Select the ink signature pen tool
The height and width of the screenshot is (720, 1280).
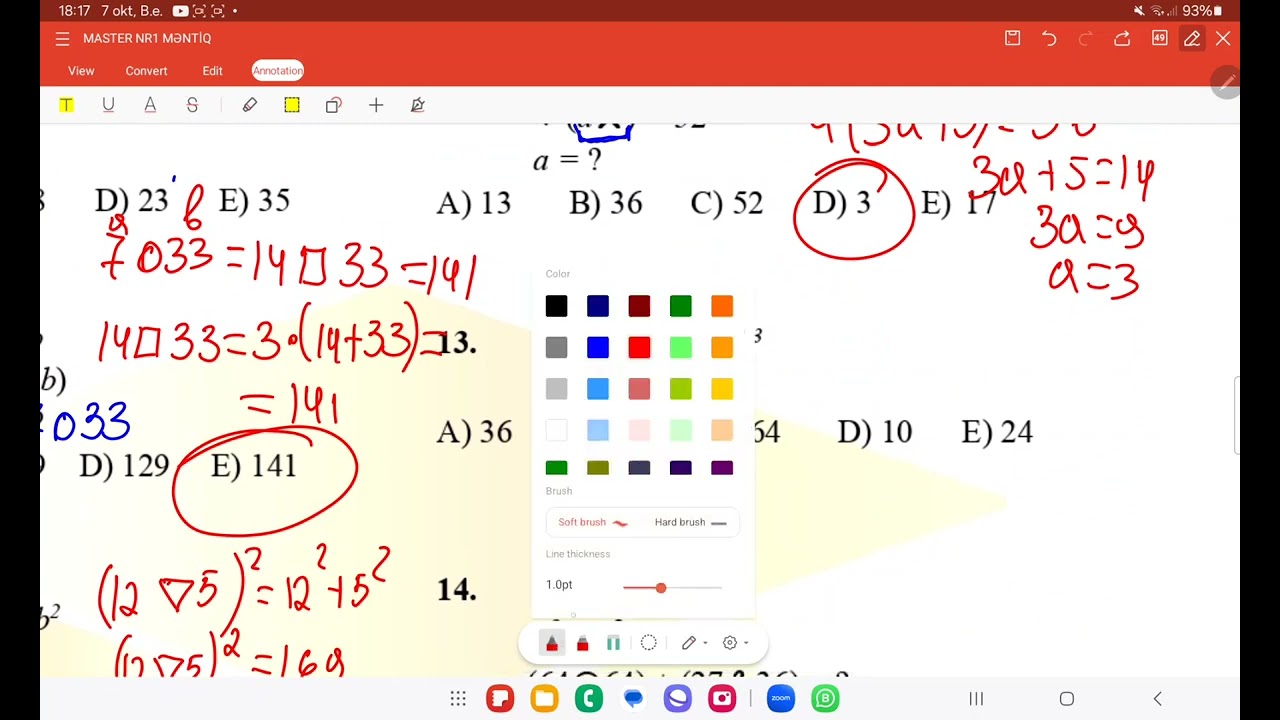[418, 105]
